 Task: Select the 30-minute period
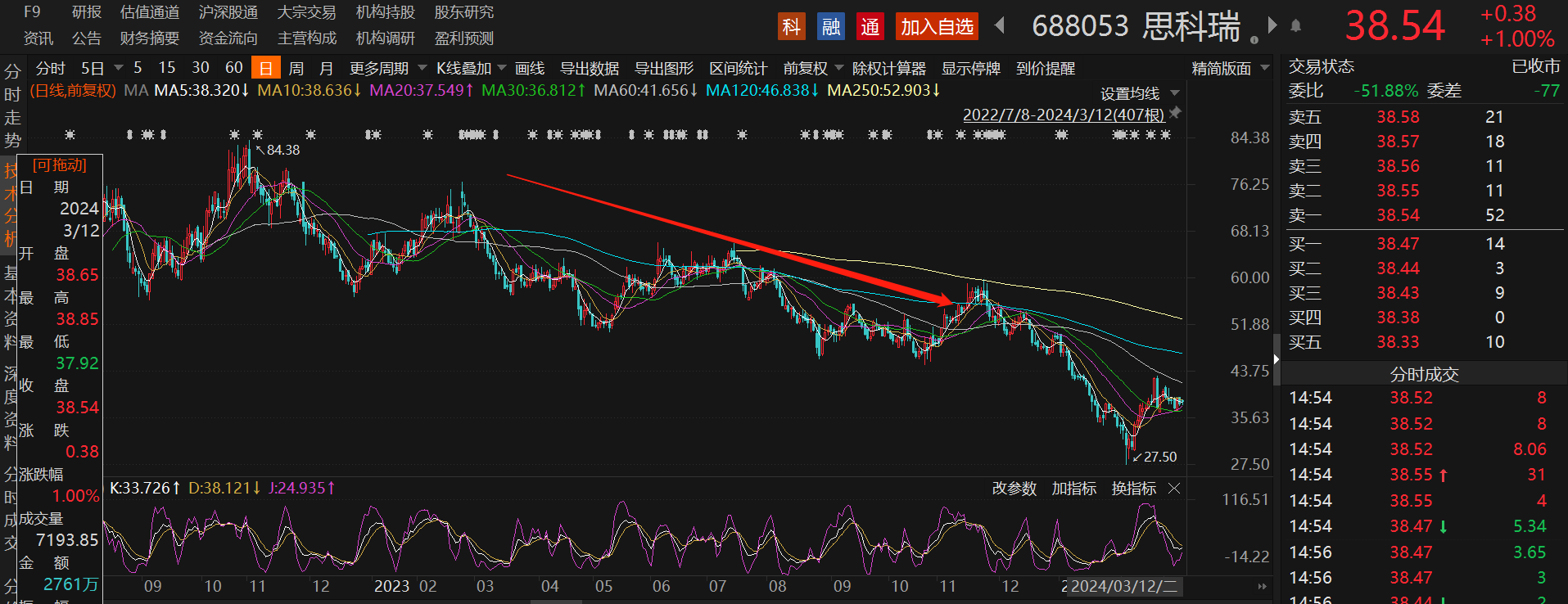pos(201,68)
